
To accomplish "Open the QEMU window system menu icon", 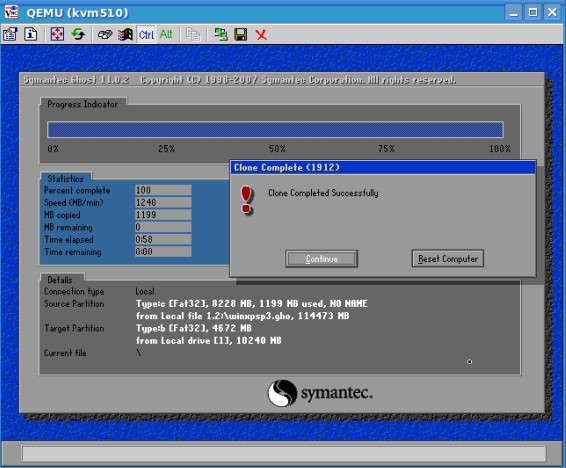I will (11, 12).
